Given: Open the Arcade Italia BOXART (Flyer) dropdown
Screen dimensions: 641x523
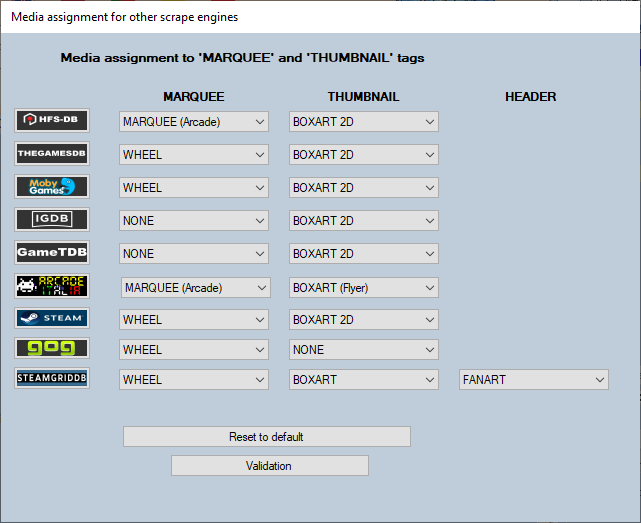Looking at the screenshot, I should (363, 288).
